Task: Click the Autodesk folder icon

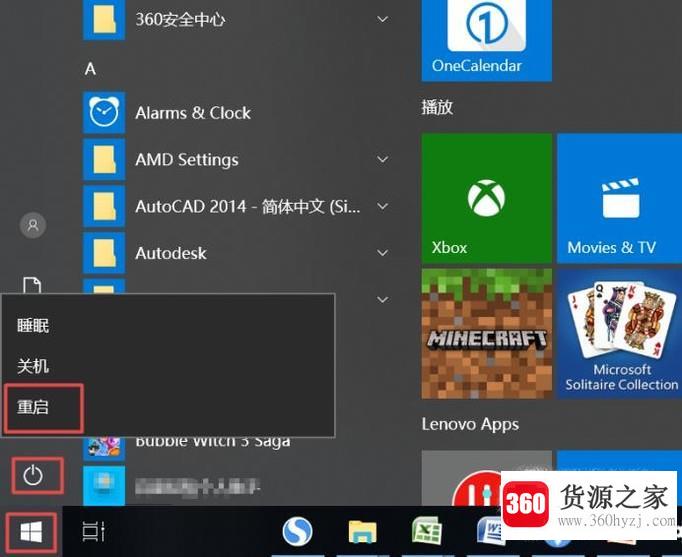Action: pos(104,253)
